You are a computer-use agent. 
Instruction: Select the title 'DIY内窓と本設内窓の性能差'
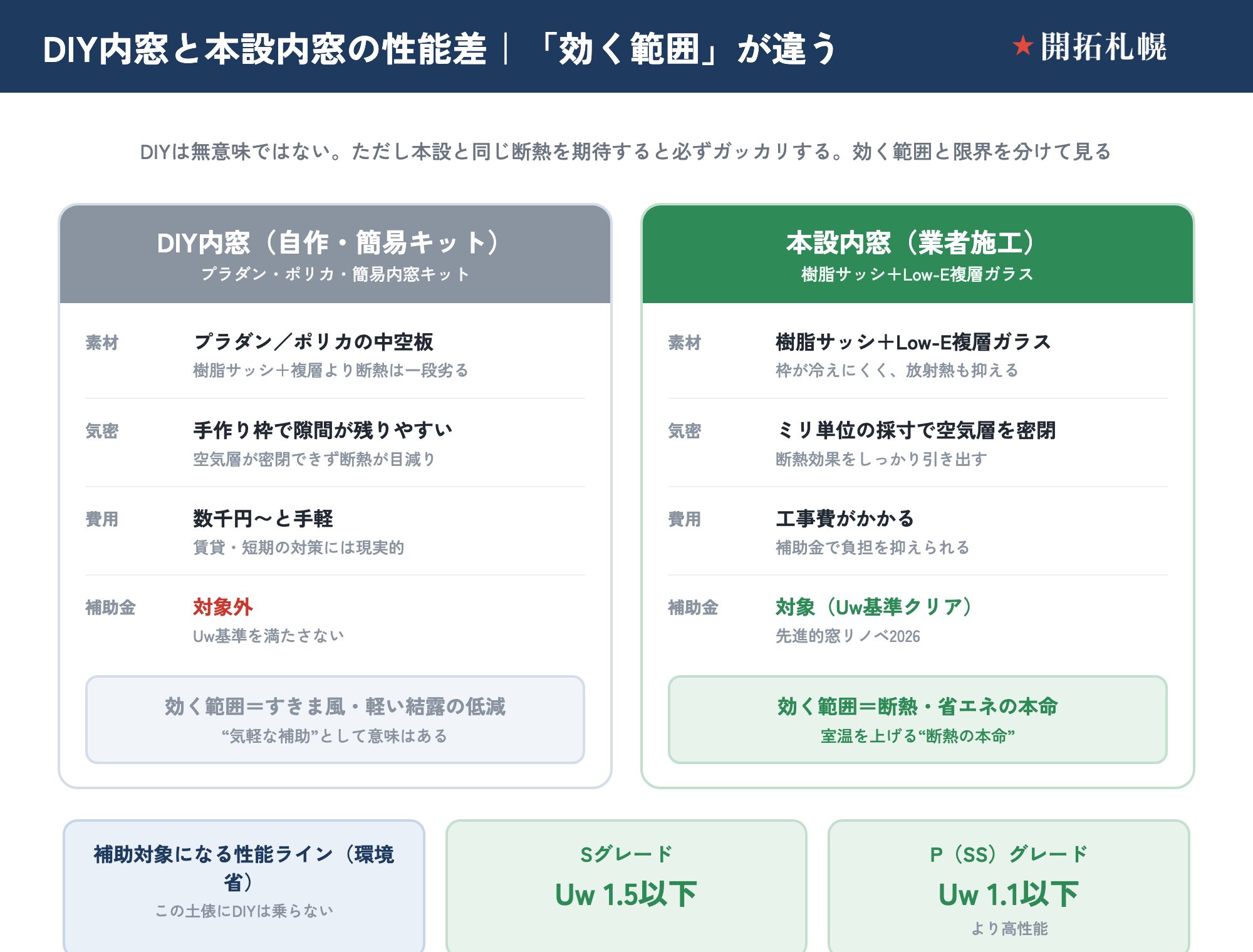tap(264, 49)
